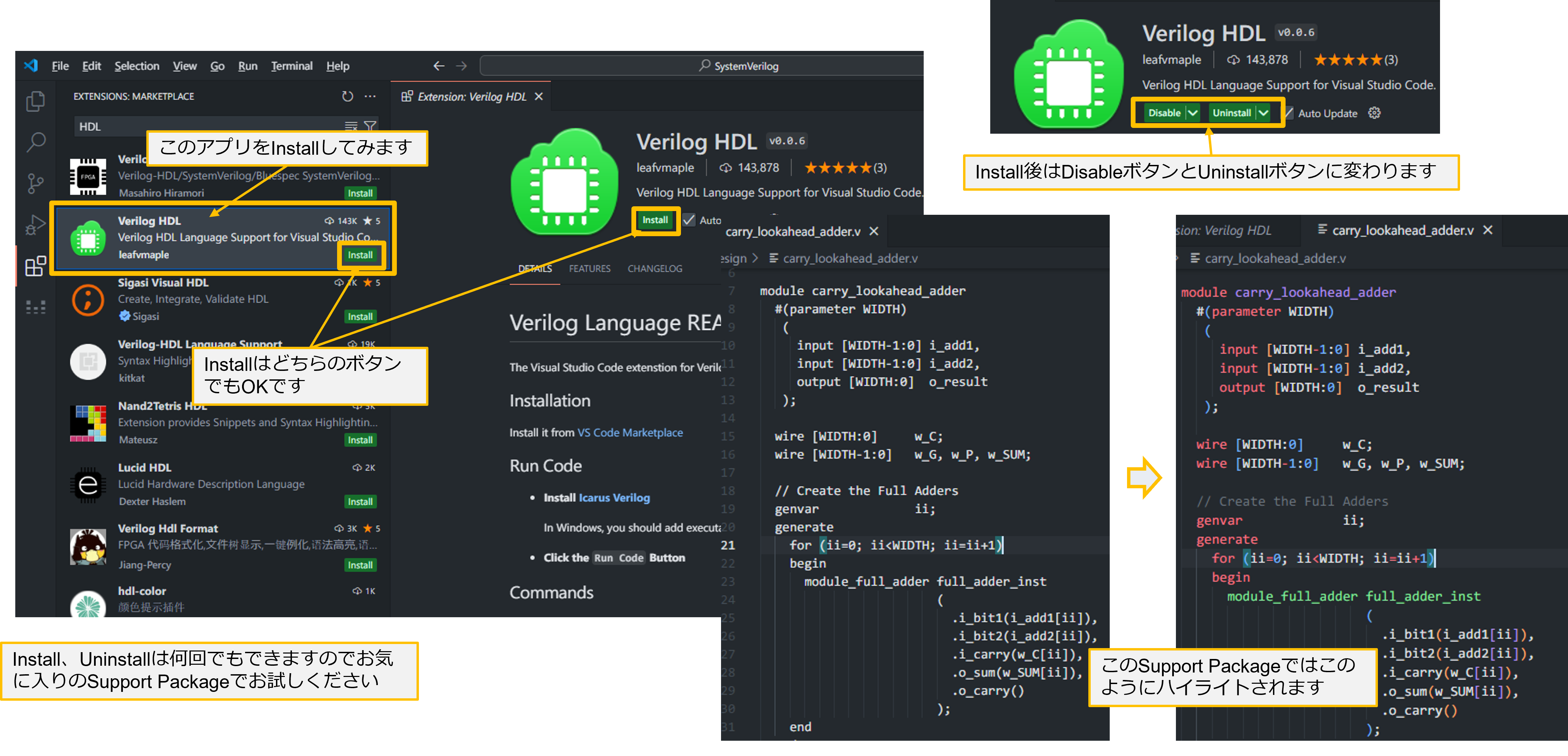Click the Sigasi Visual HDL extension icon

tap(88, 300)
